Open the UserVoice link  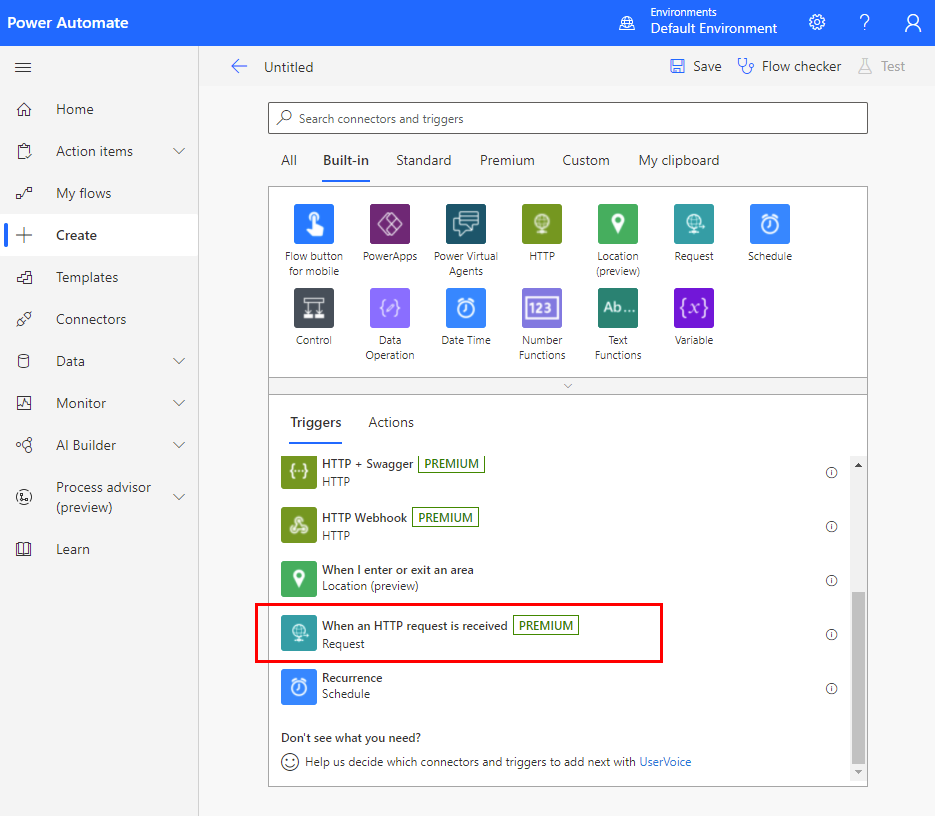pyautogui.click(x=665, y=762)
